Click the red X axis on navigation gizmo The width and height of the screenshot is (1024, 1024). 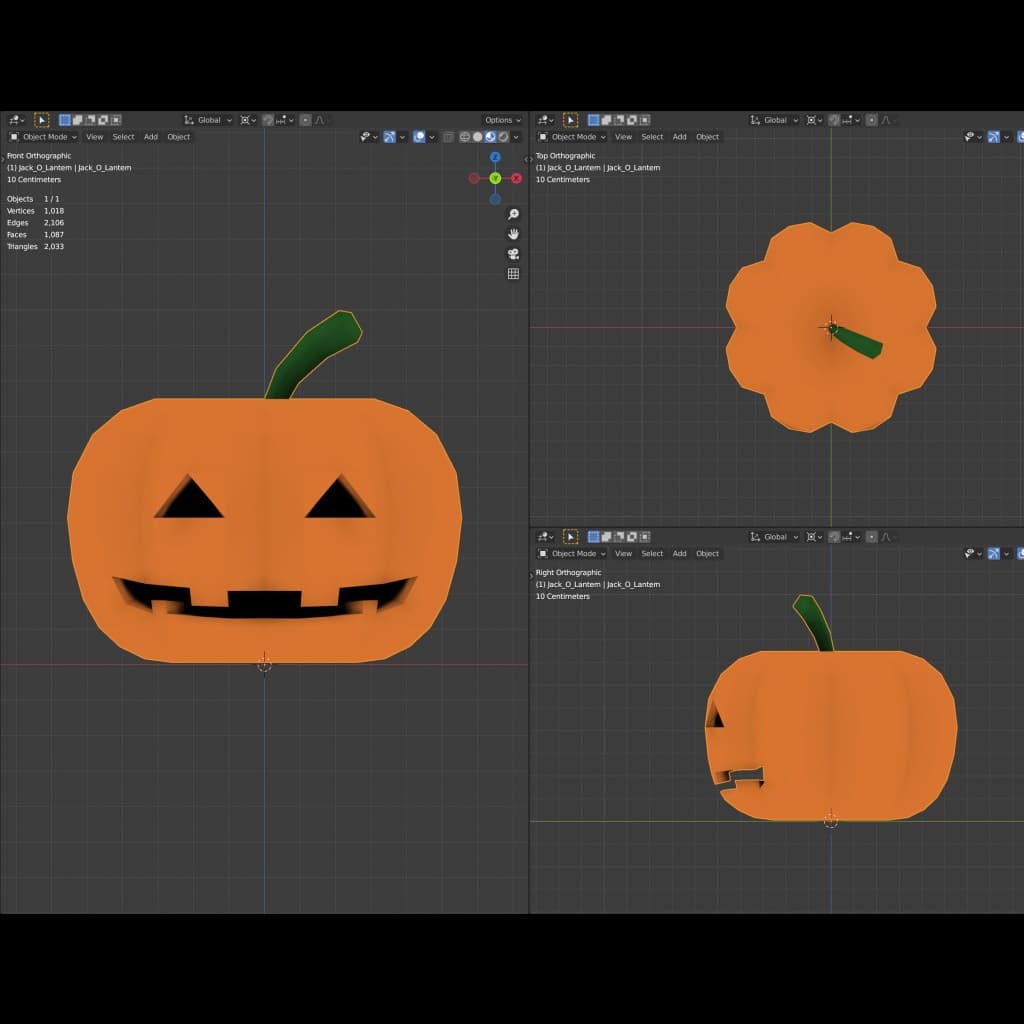pos(516,178)
